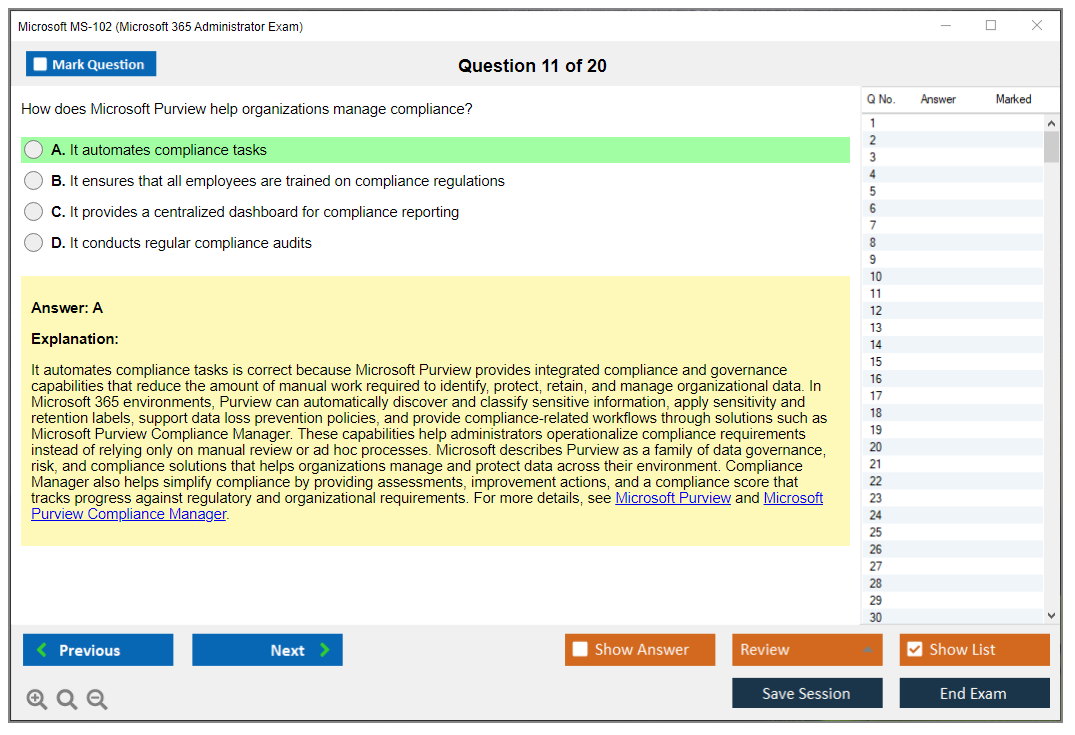Tick the Mark Question checkbox
Screen dimensions: 1075x735
(x=40, y=64)
